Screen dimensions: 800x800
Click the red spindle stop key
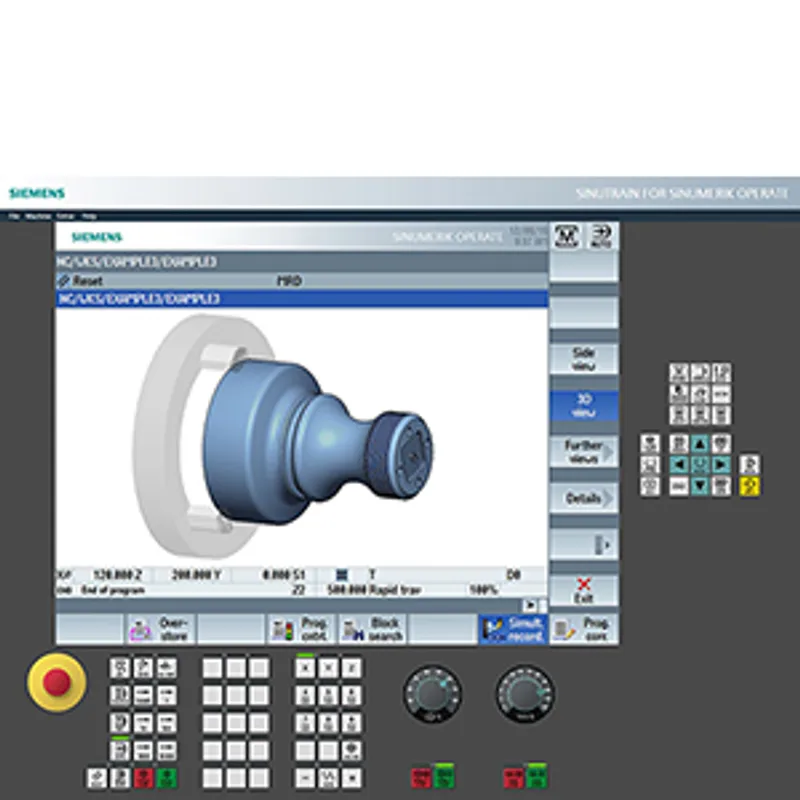point(421,778)
